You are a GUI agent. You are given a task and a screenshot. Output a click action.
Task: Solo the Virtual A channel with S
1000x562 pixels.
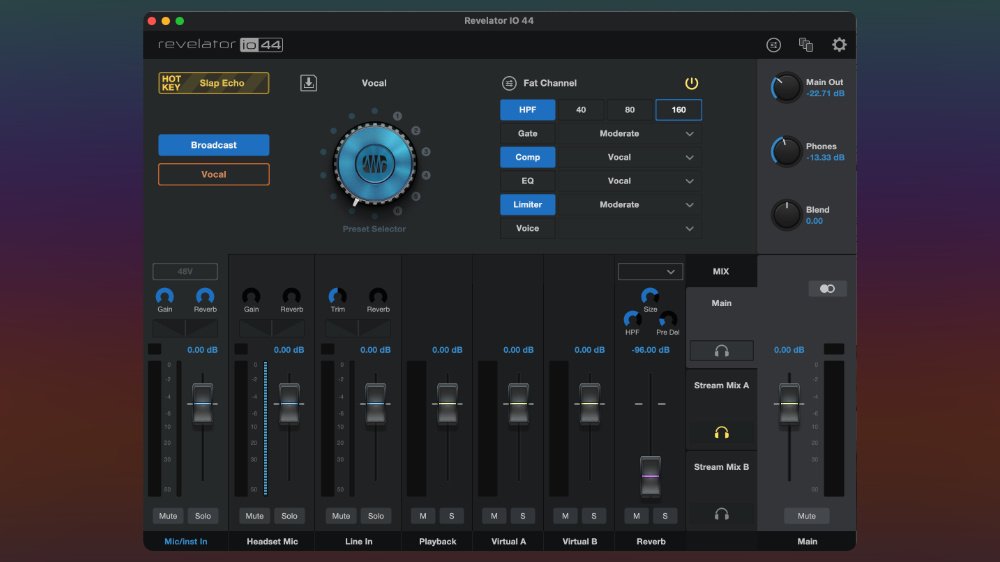523,515
